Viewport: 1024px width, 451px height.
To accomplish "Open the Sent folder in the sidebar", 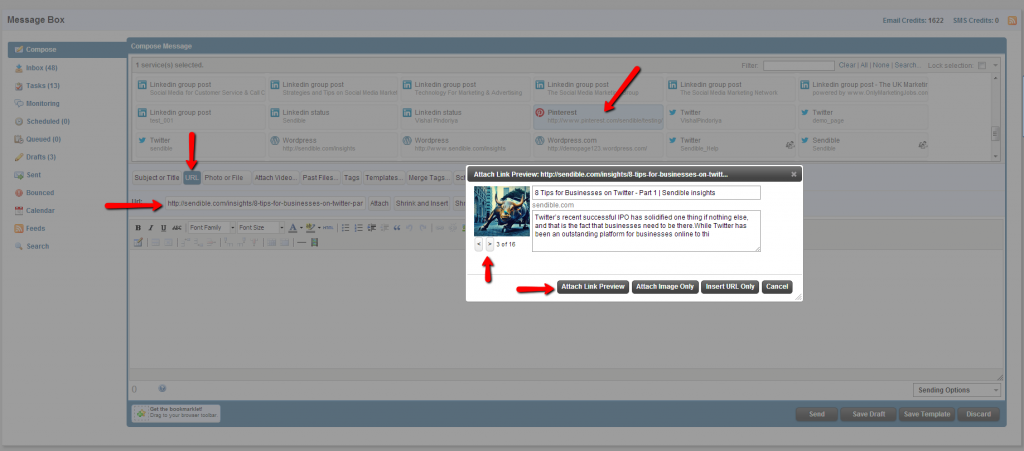I will (33, 175).
